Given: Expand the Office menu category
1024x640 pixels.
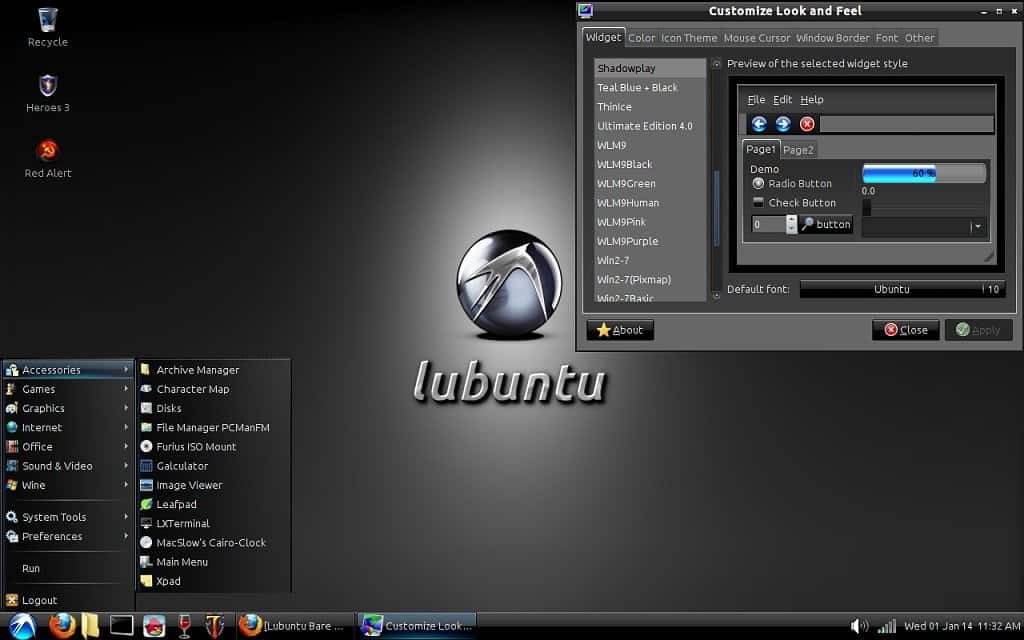Looking at the screenshot, I should [x=67, y=447].
